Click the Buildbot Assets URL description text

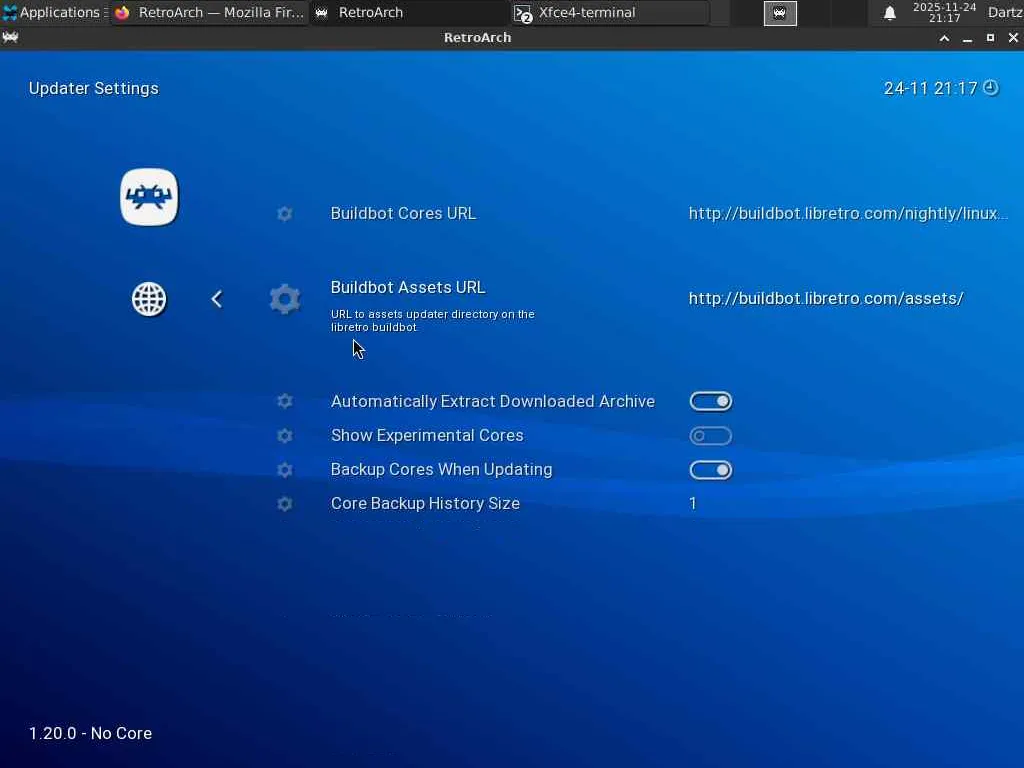point(432,321)
